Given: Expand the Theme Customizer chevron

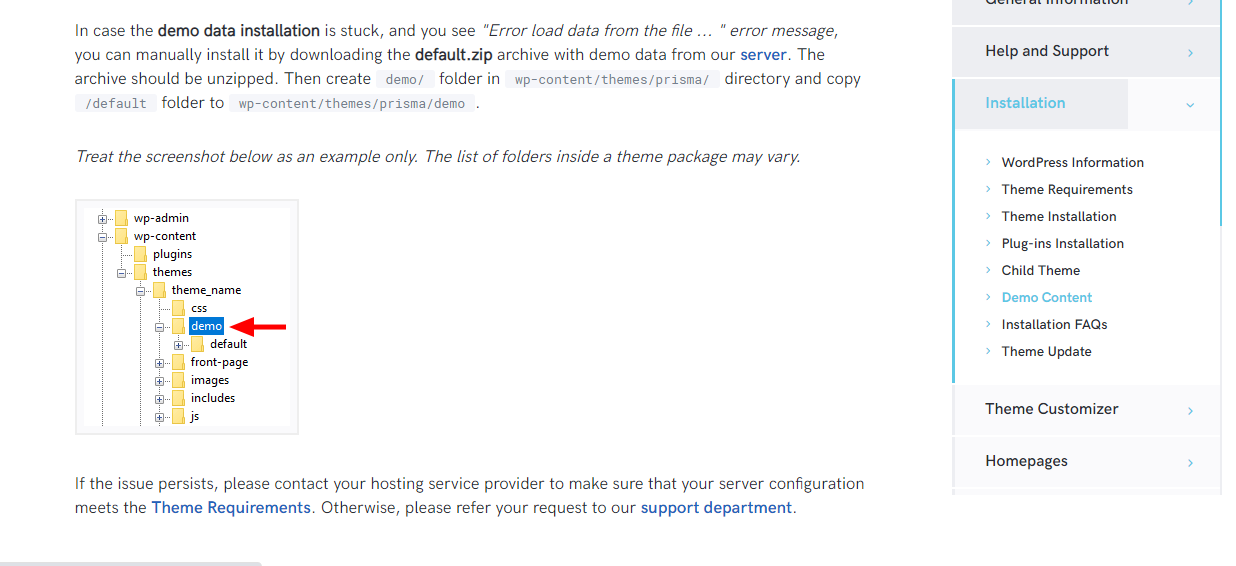Looking at the screenshot, I should pyautogui.click(x=1190, y=410).
